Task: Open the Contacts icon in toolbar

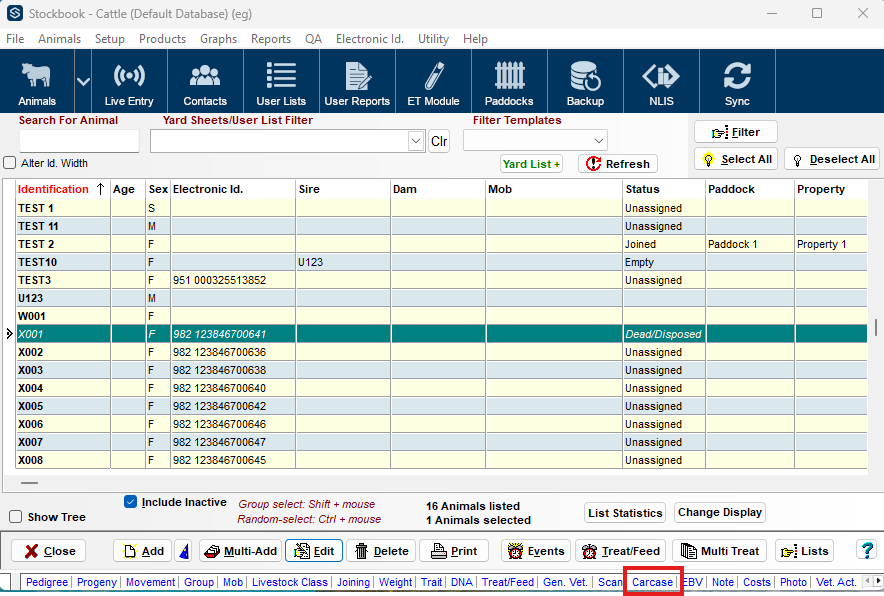Action: point(205,83)
